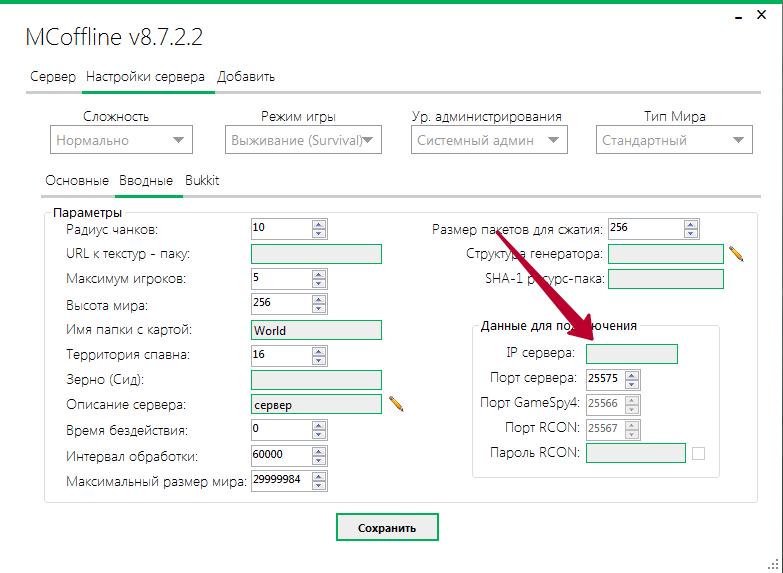783x573 pixels.
Task: Select the Вводные sub-tab
Action: click(146, 180)
